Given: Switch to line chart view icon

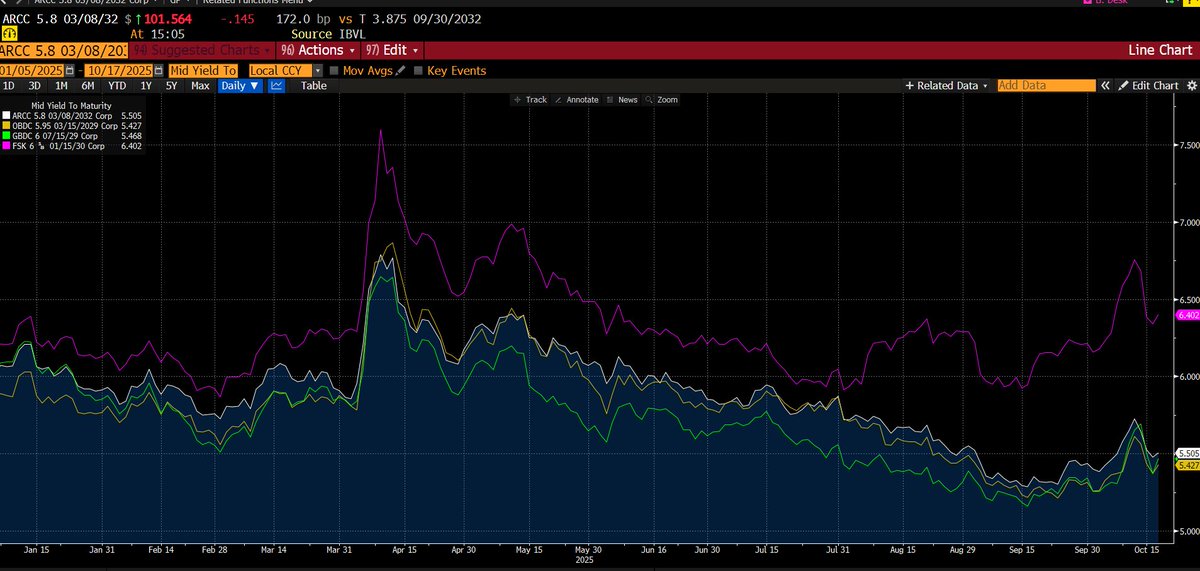Looking at the screenshot, I should [277, 86].
